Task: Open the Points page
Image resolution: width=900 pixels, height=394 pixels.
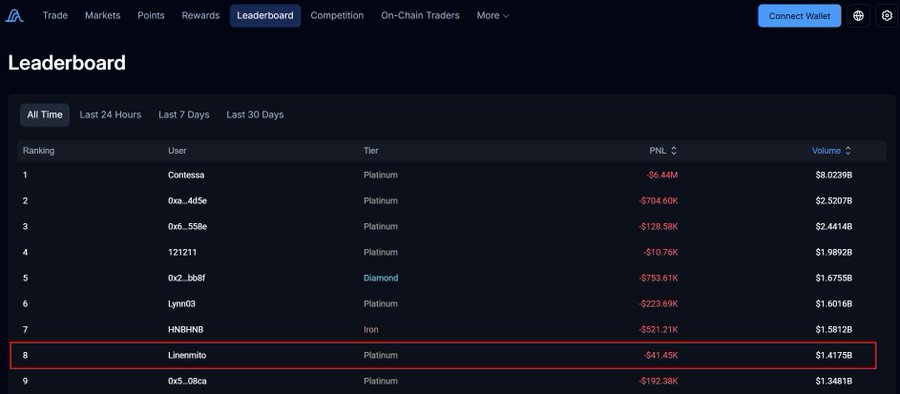Action: [x=151, y=16]
